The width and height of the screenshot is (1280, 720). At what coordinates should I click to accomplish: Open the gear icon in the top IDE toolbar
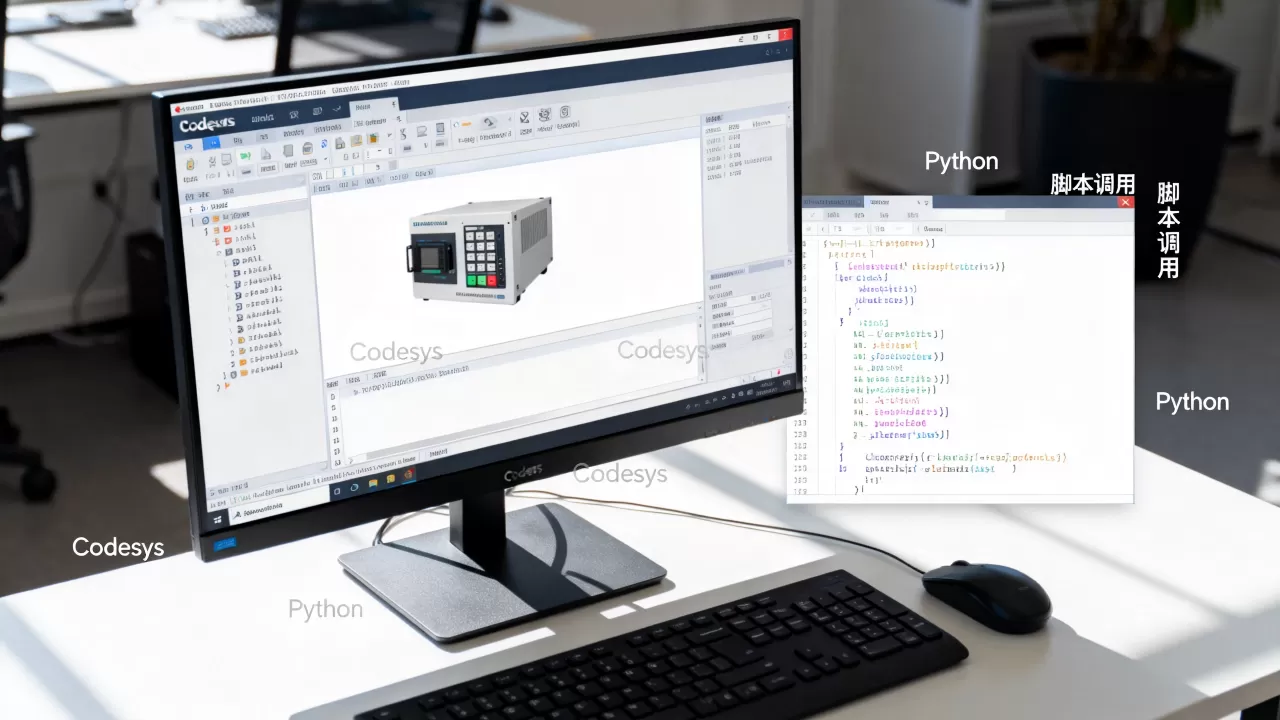[x=544, y=114]
